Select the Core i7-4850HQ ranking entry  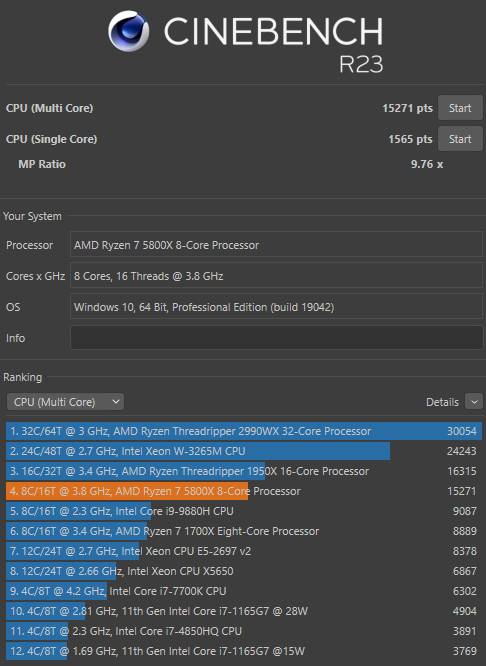coord(244,631)
